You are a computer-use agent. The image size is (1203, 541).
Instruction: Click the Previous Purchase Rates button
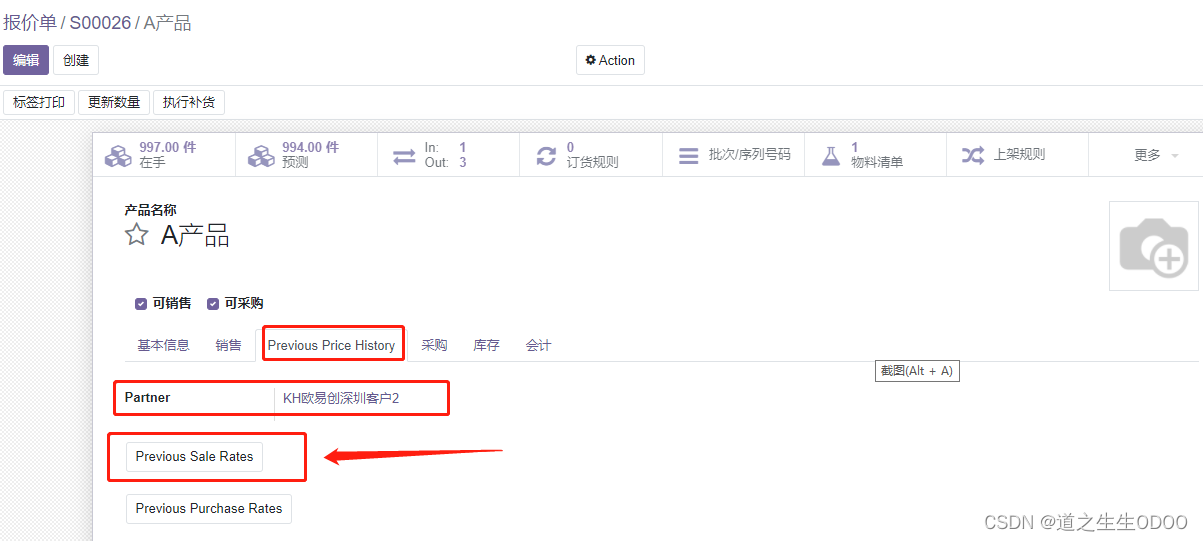(x=209, y=508)
